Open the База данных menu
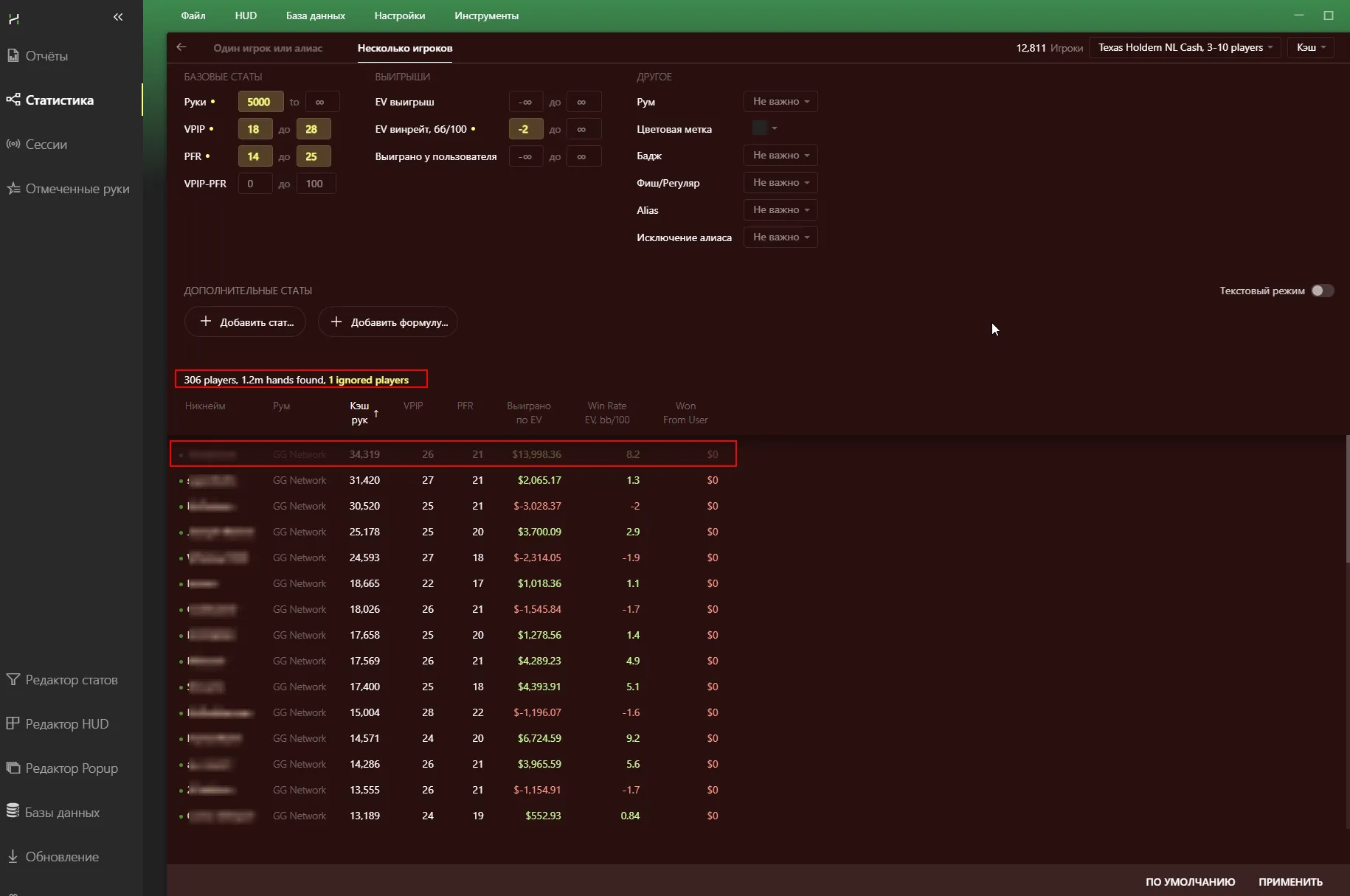This screenshot has width=1350, height=896. (x=316, y=15)
